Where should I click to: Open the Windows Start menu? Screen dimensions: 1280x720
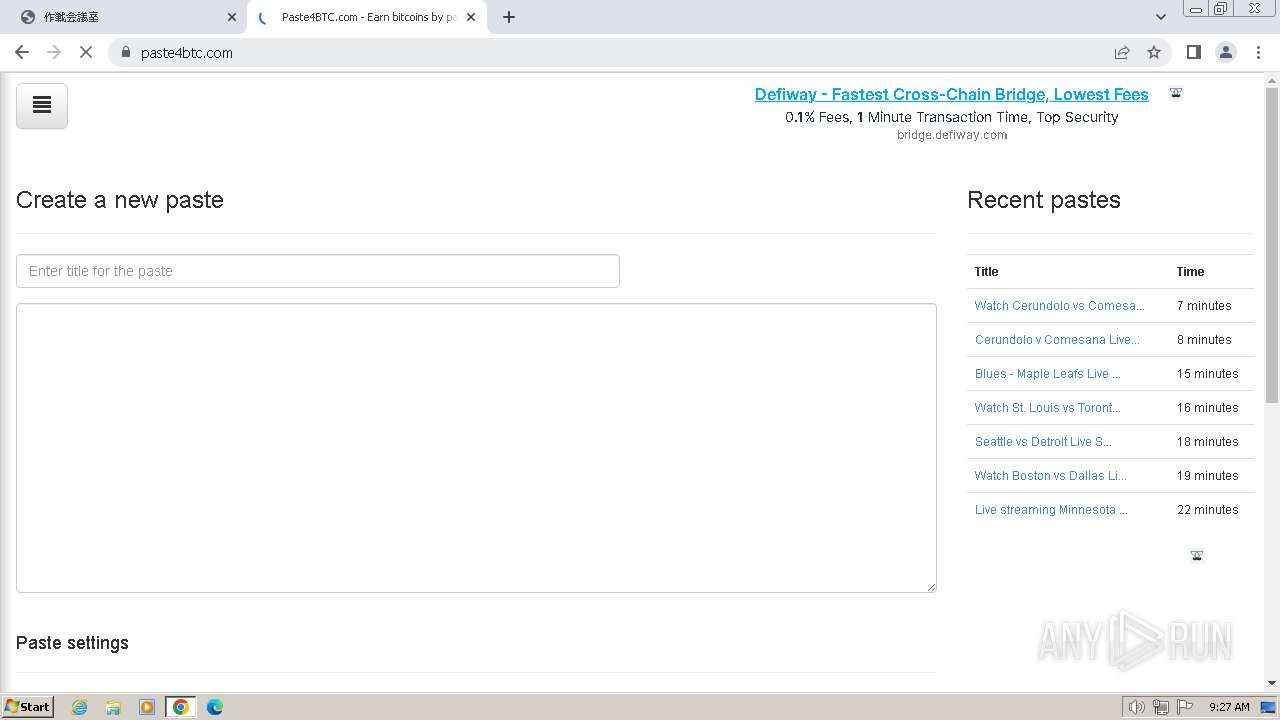[28, 707]
